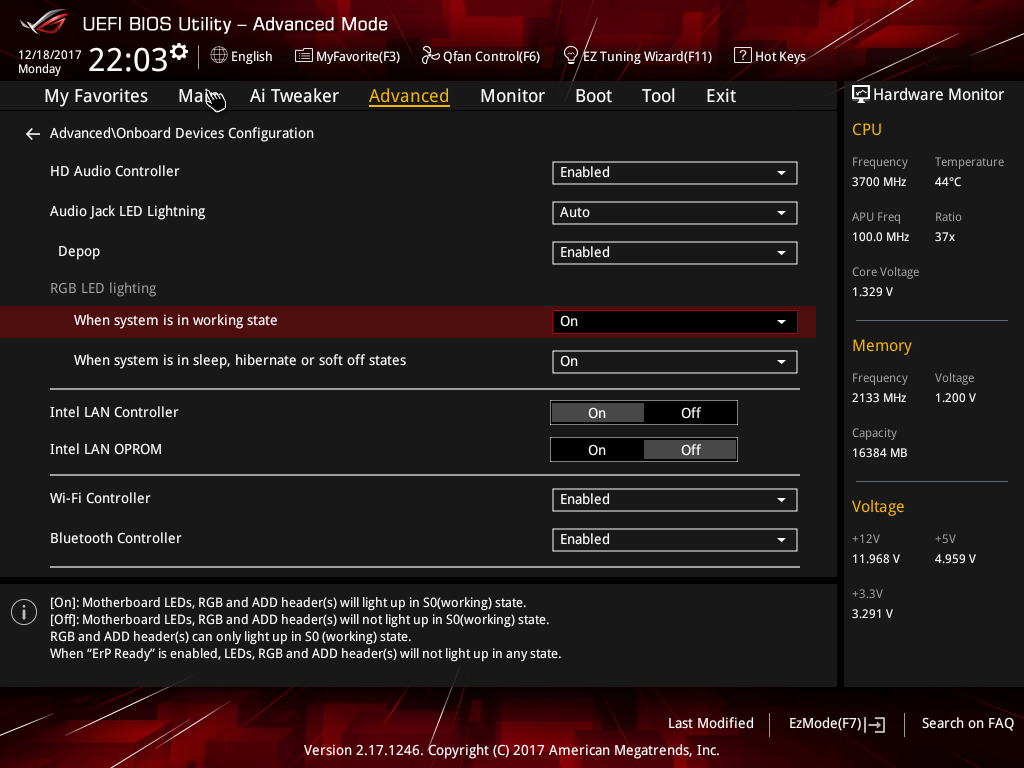Click the 1.329 V core voltage value
Screen dimensions: 1024x768
tap(872, 292)
